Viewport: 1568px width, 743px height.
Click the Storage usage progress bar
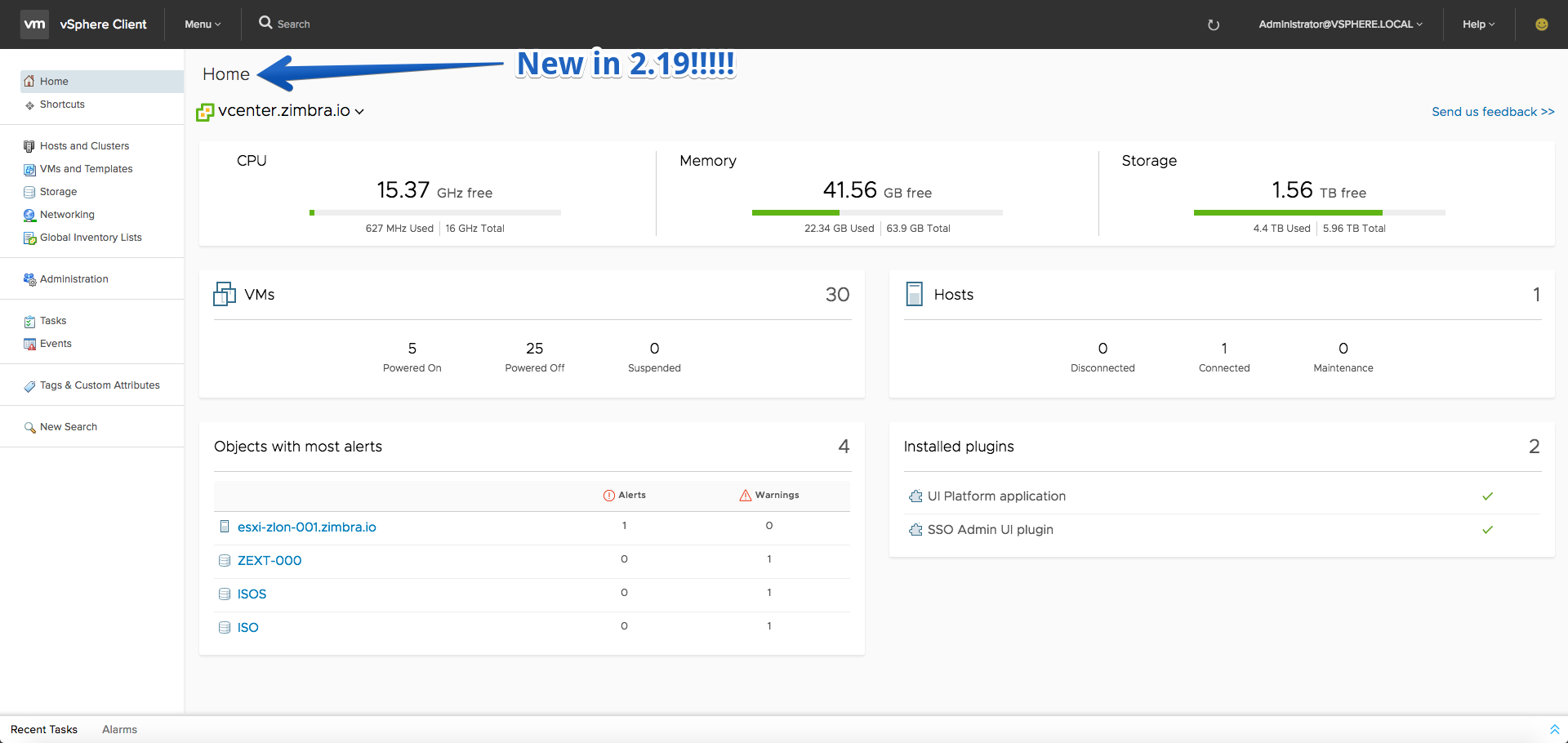tap(1320, 213)
